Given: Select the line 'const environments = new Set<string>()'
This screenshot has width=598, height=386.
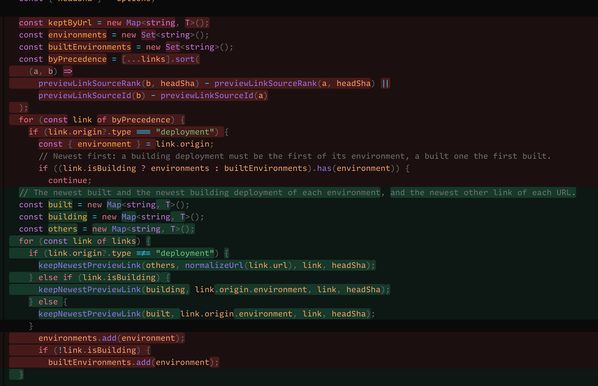Looking at the screenshot, I should tap(114, 35).
